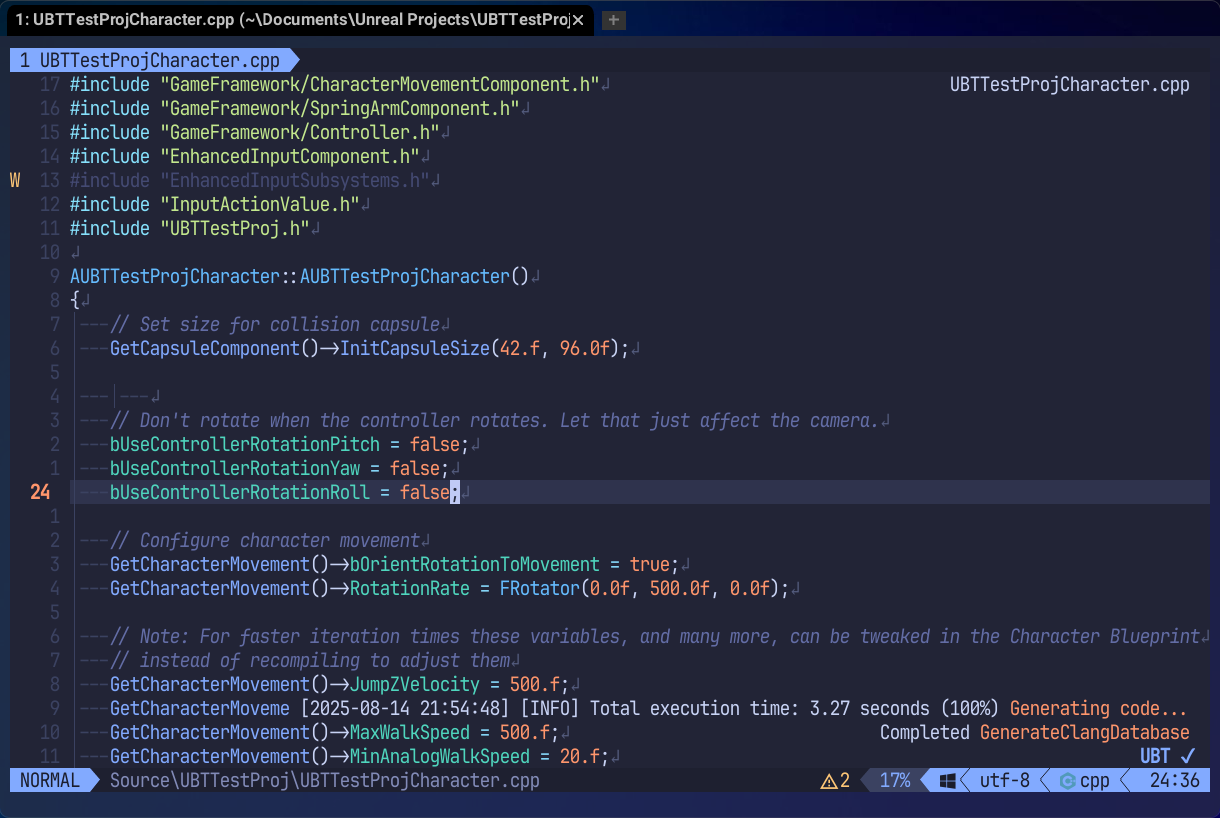
Task: Click bUseControllerRotationPitch variable
Action: coord(245,444)
